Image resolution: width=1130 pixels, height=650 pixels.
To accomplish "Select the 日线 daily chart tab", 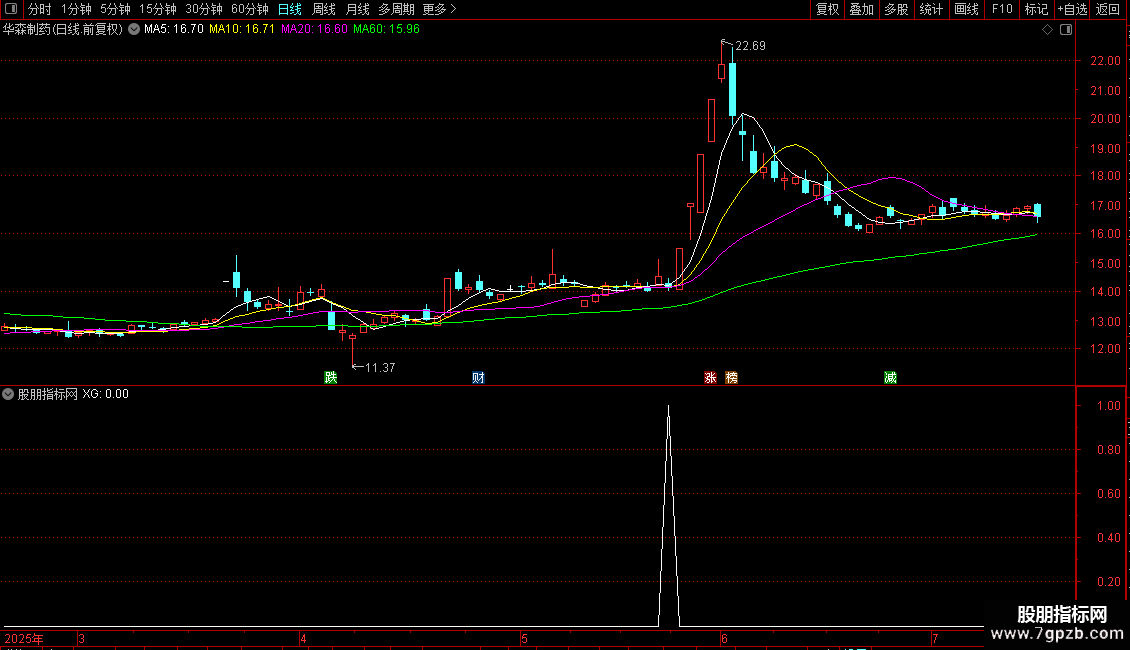I will [x=290, y=9].
